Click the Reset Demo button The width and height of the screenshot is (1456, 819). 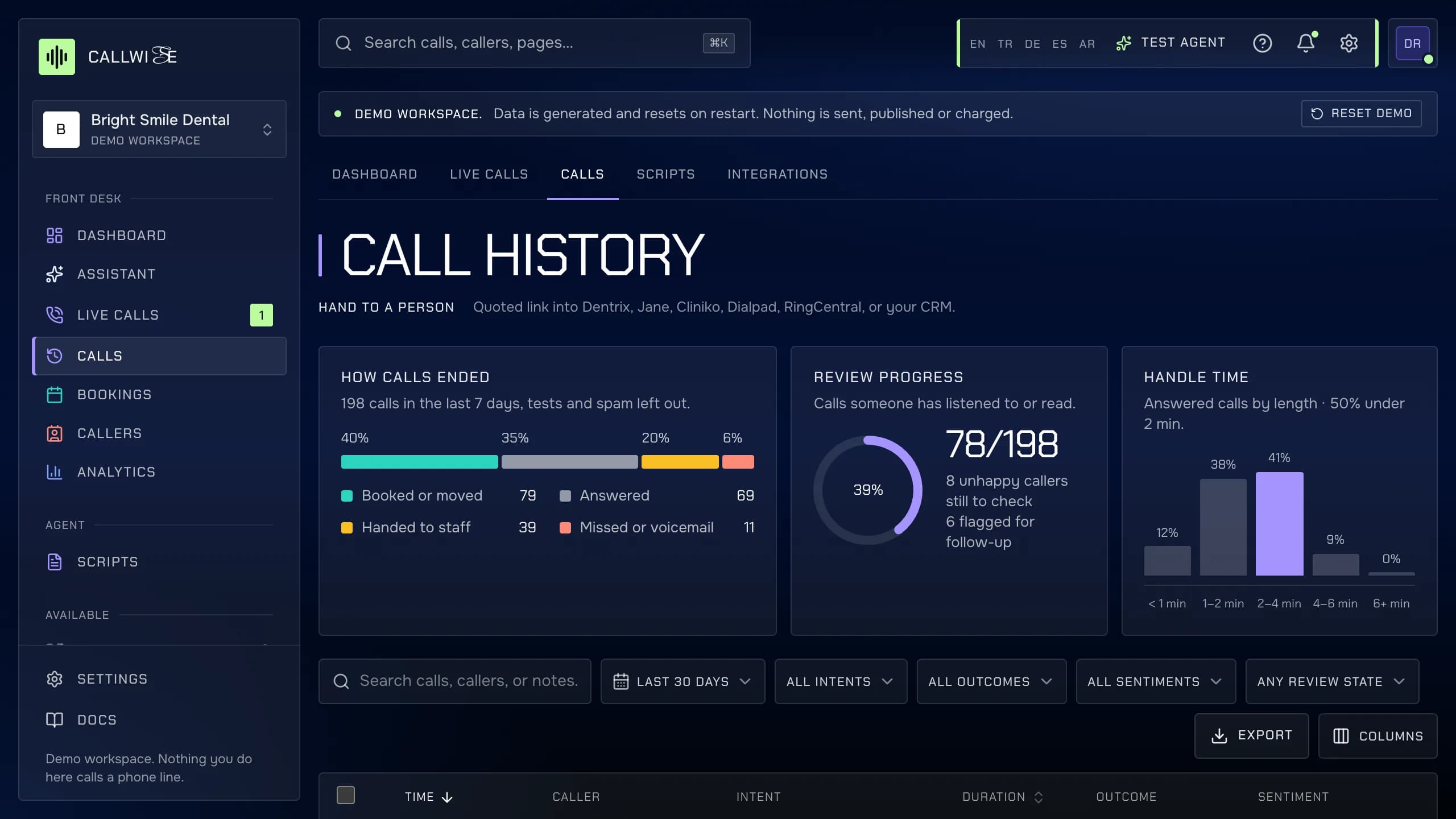[x=1361, y=114]
